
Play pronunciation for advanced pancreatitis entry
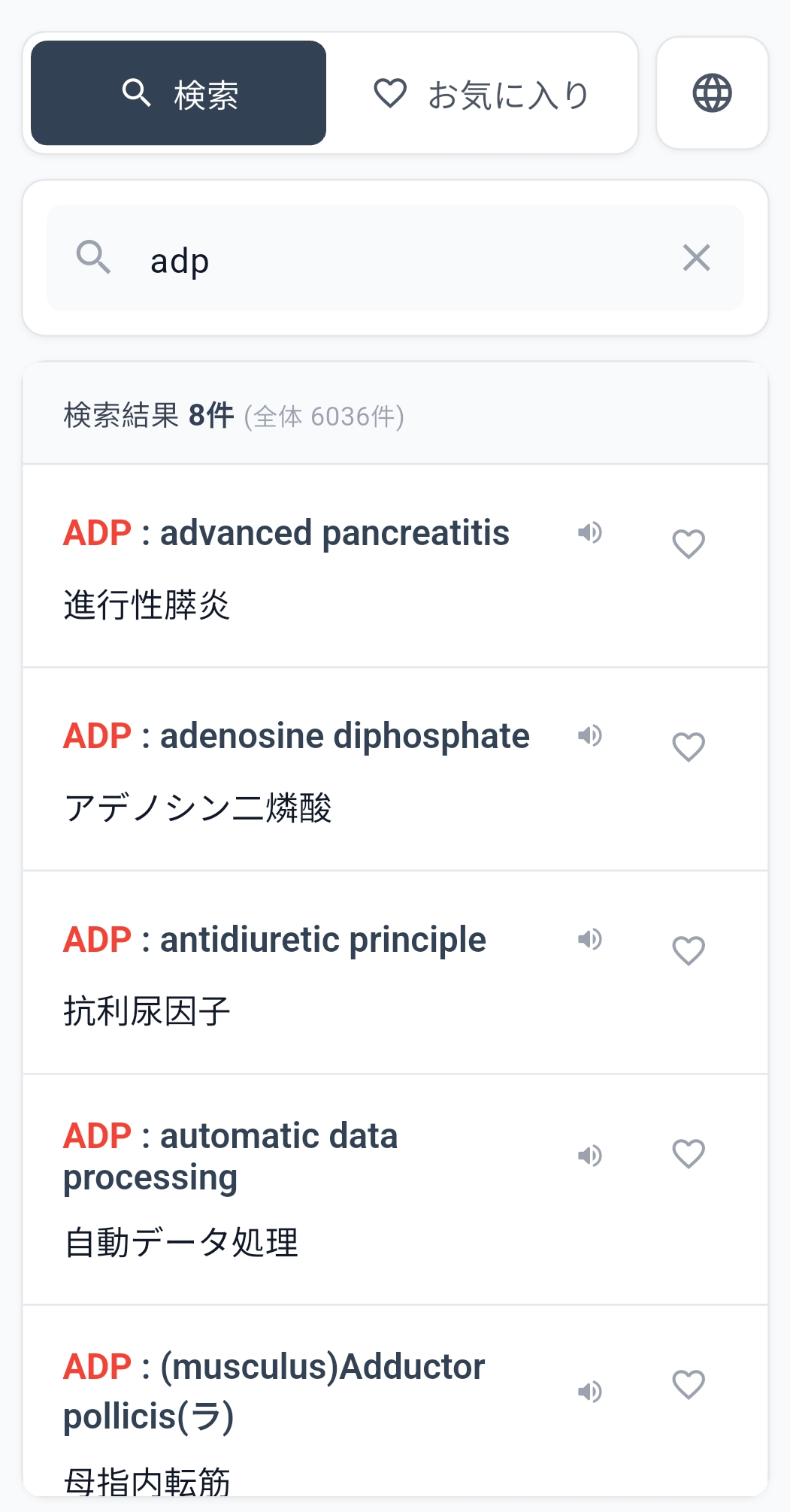[590, 533]
